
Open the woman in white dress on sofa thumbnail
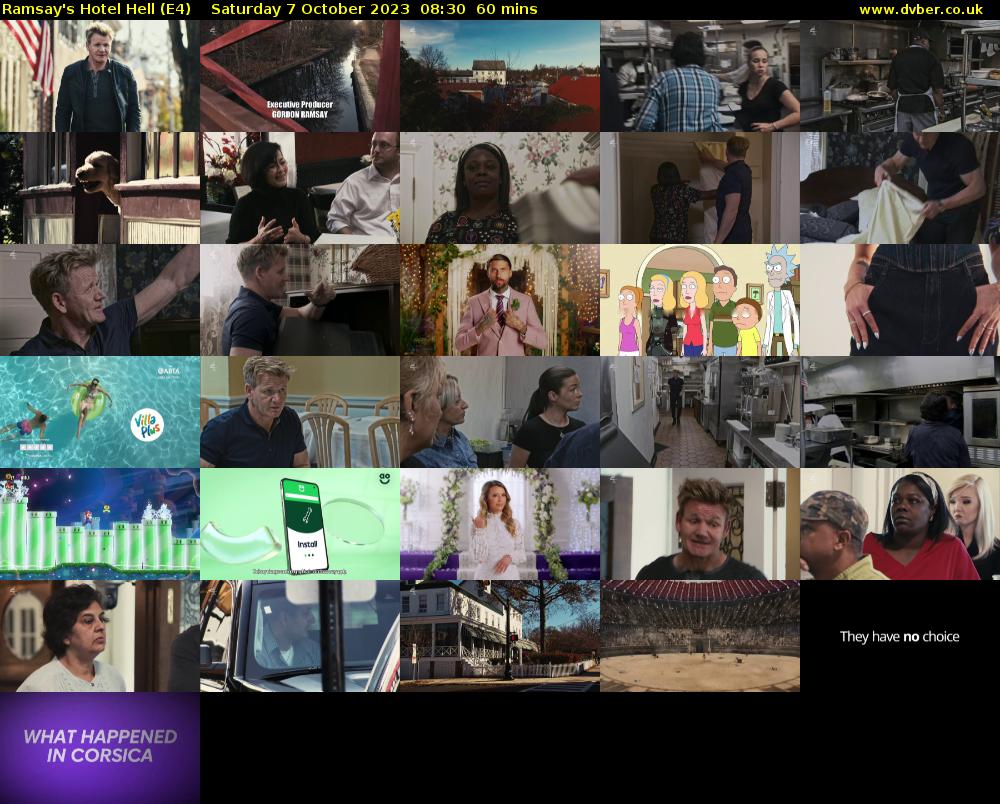500,524
